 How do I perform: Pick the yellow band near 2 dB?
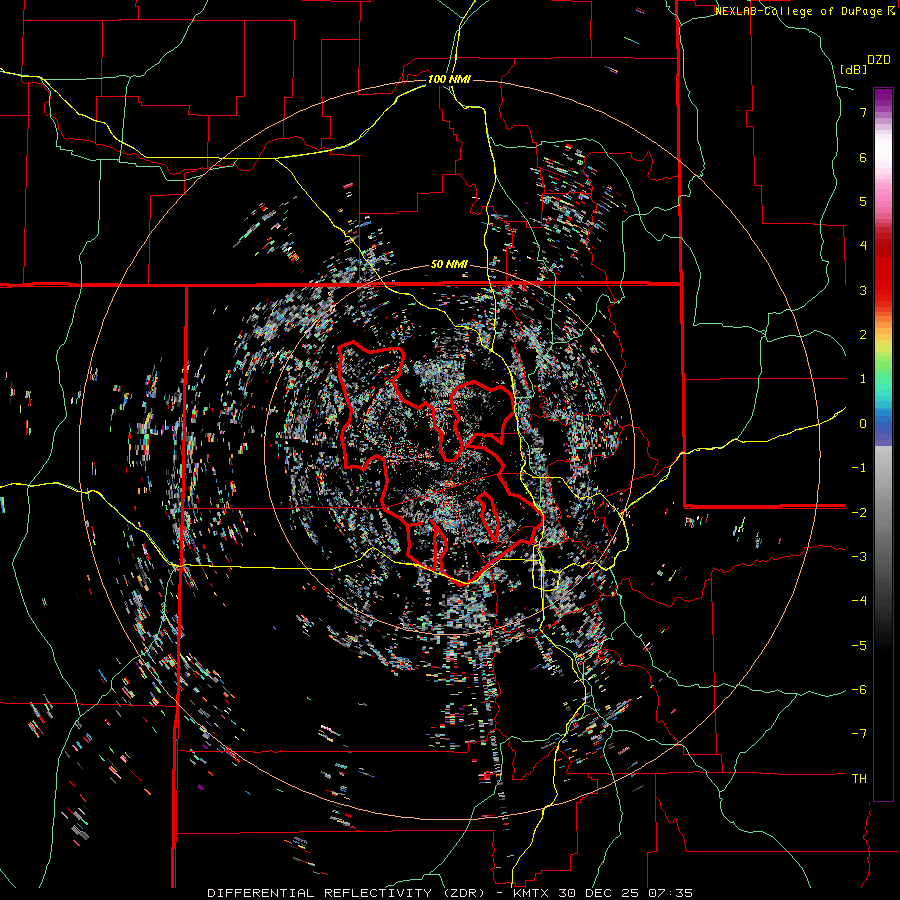coord(883,339)
